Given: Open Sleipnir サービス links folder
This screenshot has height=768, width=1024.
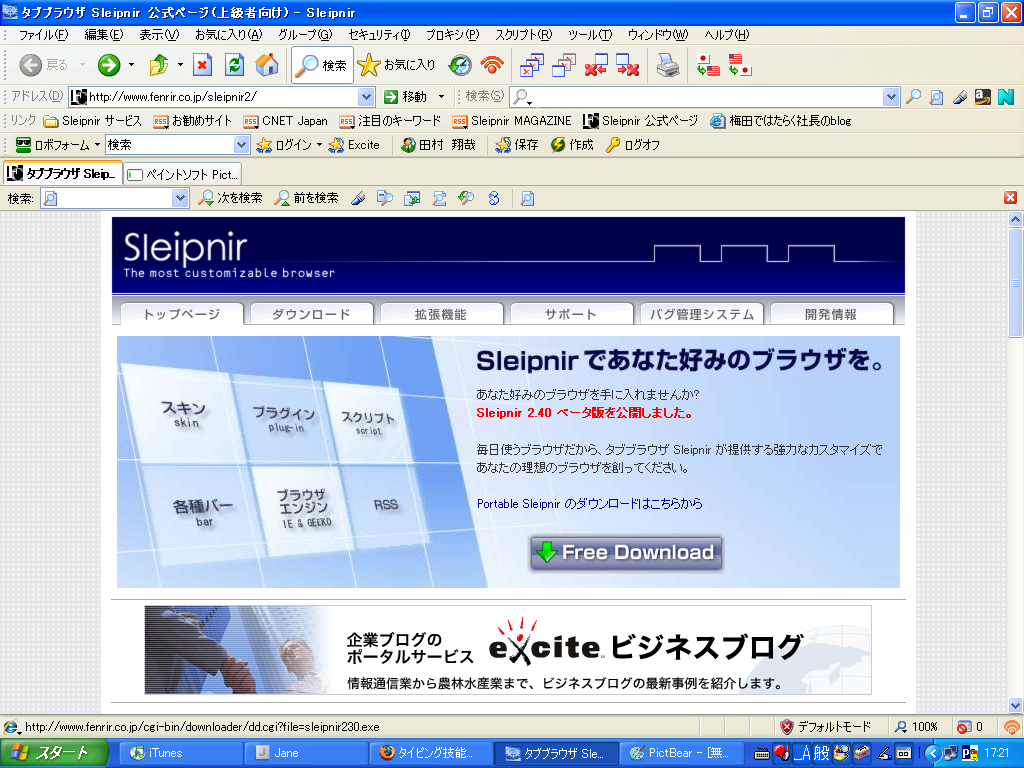Looking at the screenshot, I should 92,121.
